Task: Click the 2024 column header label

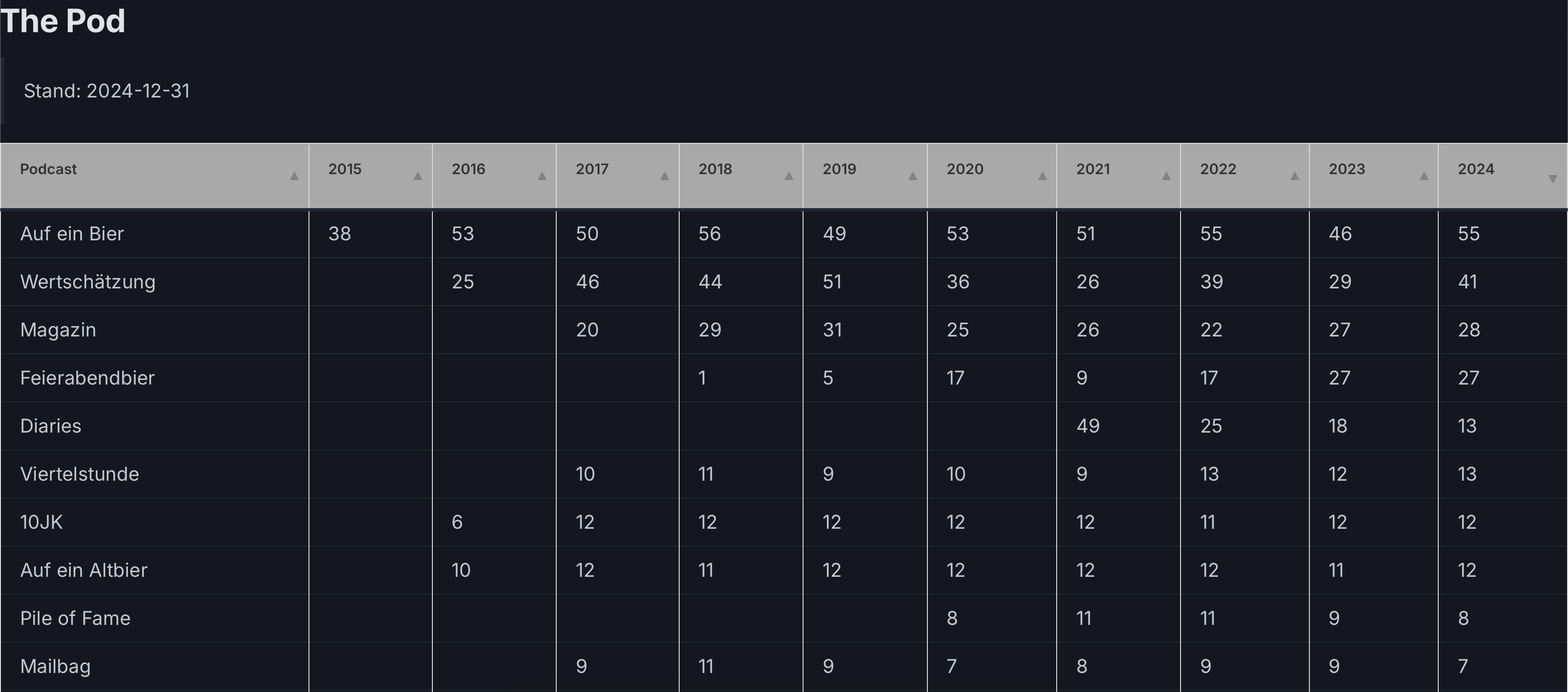Action: click(1475, 169)
